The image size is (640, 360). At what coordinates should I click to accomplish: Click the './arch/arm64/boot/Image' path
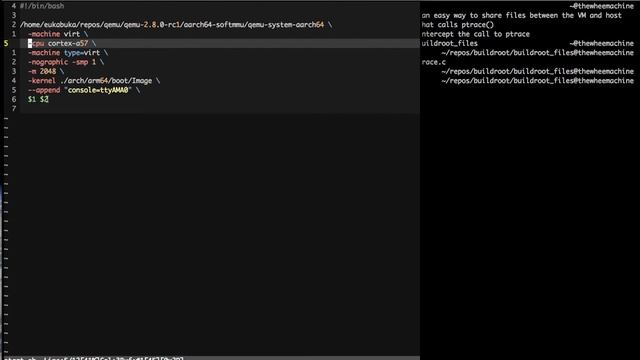pyautogui.click(x=106, y=81)
